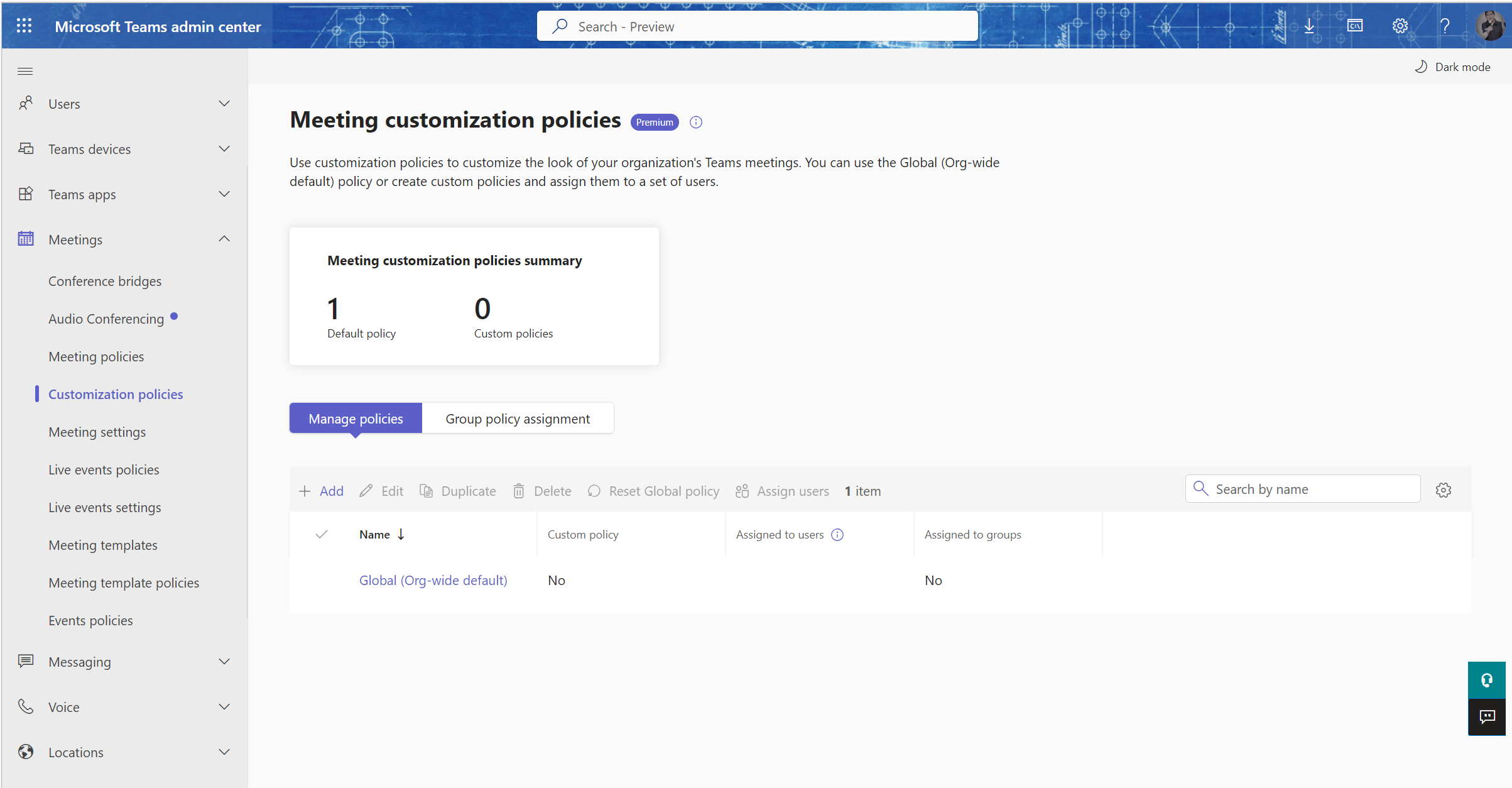The width and height of the screenshot is (1512, 788).
Task: Open settings gear in top header
Action: (1400, 26)
